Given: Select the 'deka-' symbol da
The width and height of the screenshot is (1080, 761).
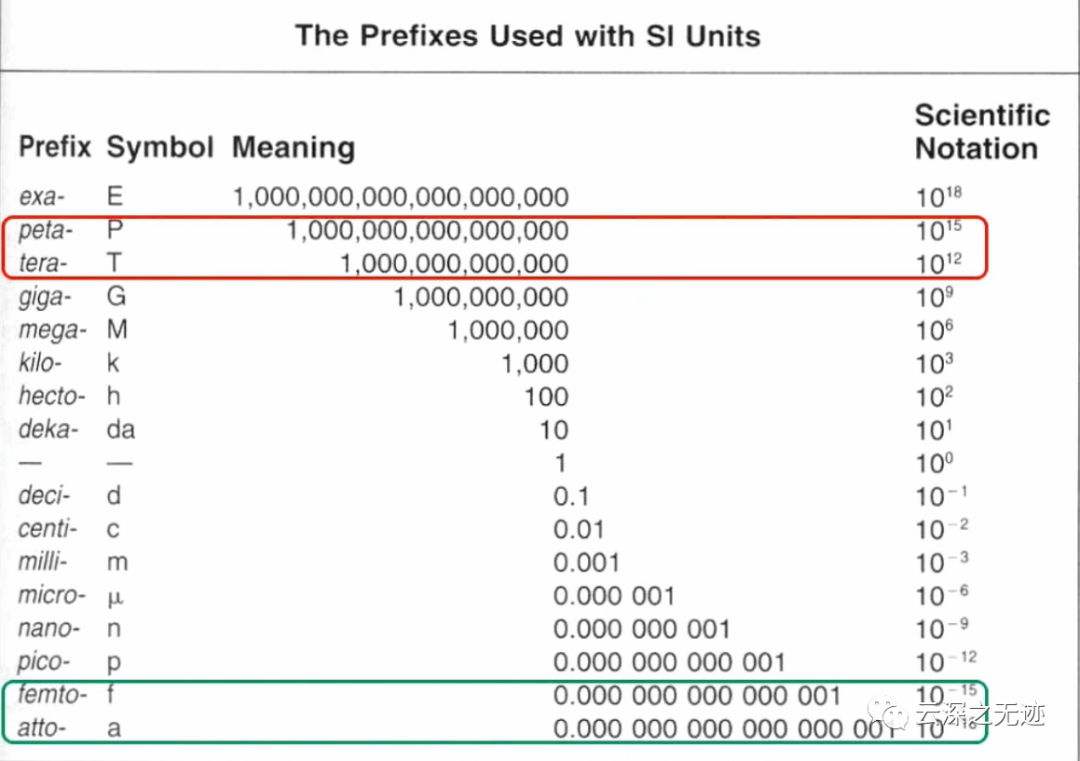Looking at the screenshot, I should tap(121, 429).
